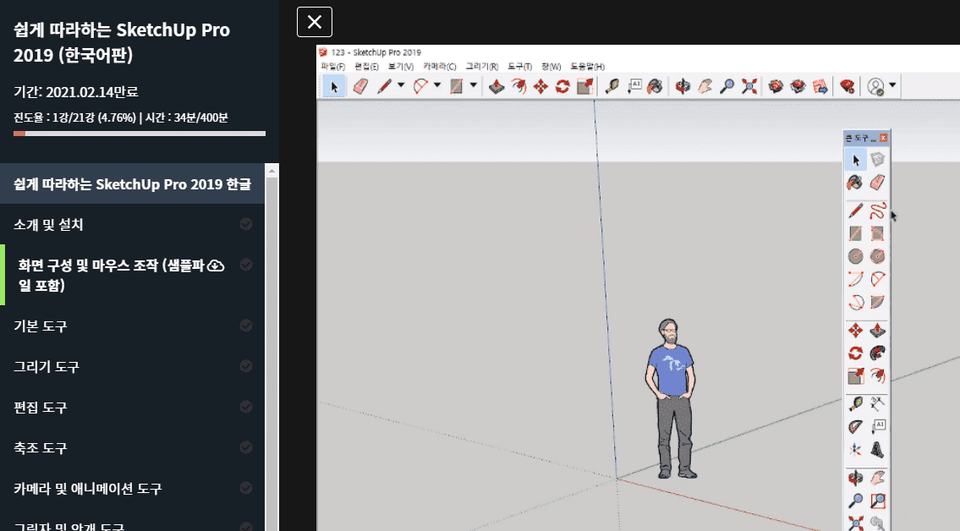Select the 3D Text tool in large tool set
Image resolution: width=960 pixels, height=531 pixels.
pyautogui.click(x=877, y=450)
